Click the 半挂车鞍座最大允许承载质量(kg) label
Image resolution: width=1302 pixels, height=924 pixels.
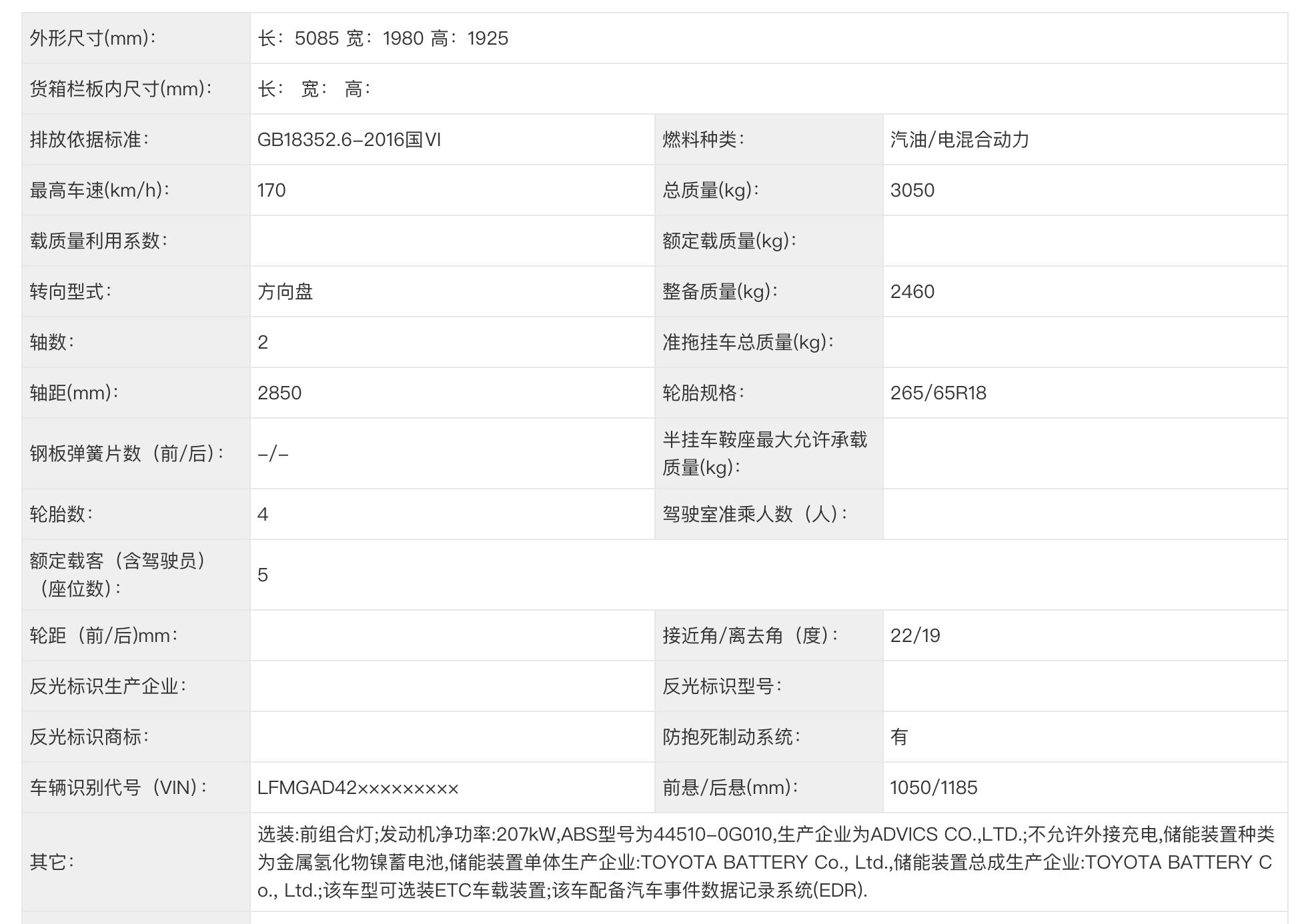tap(765, 453)
